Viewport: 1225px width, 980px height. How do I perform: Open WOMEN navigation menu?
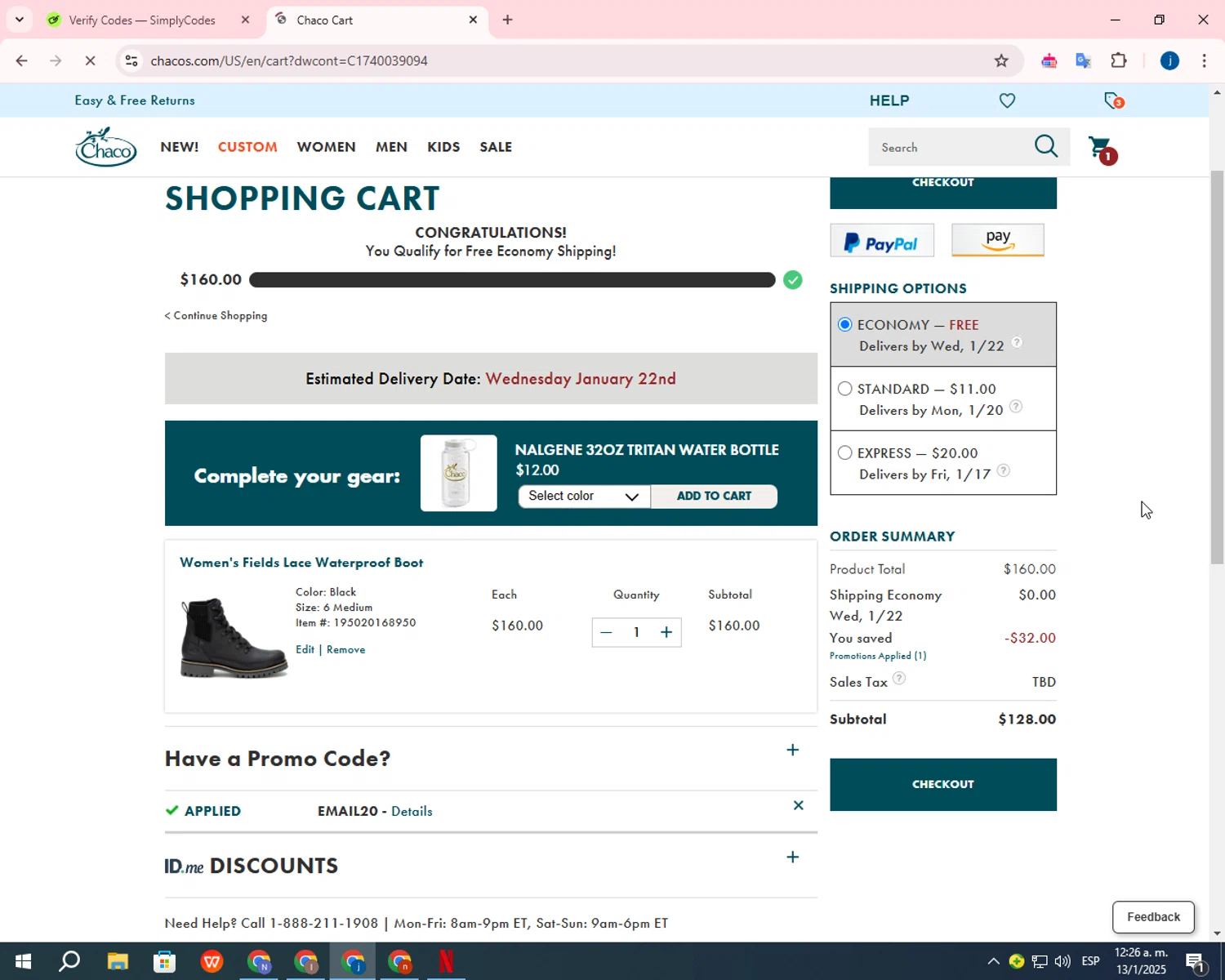(x=326, y=147)
